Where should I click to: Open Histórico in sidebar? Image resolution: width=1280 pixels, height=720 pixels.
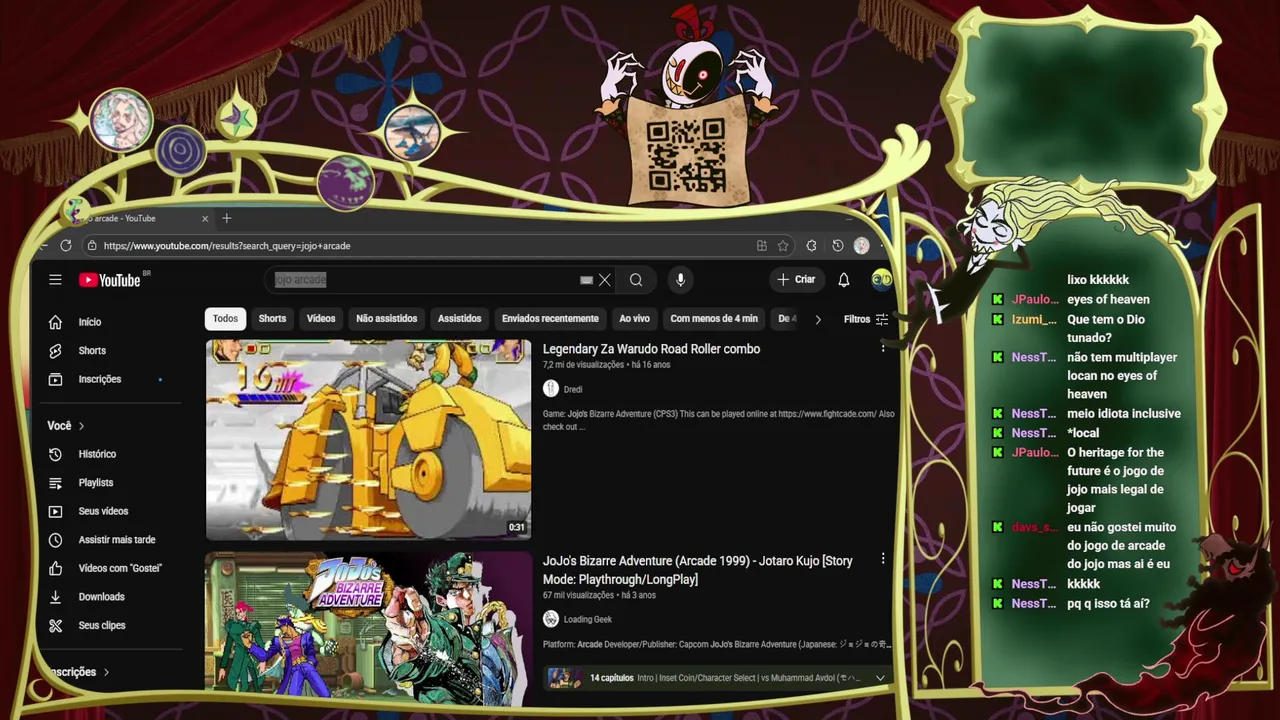tap(97, 454)
